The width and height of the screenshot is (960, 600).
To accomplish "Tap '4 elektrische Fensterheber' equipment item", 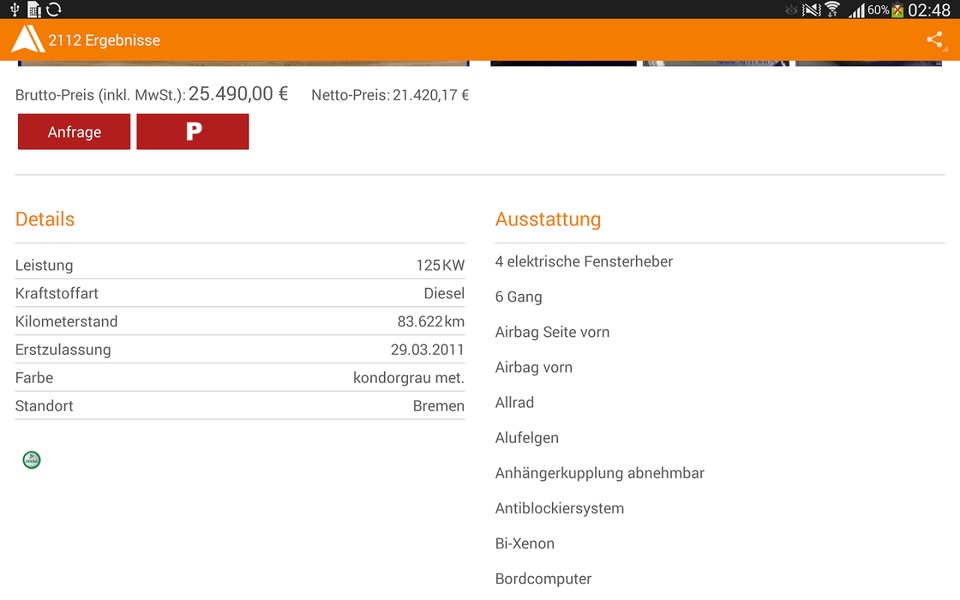I will click(583, 261).
